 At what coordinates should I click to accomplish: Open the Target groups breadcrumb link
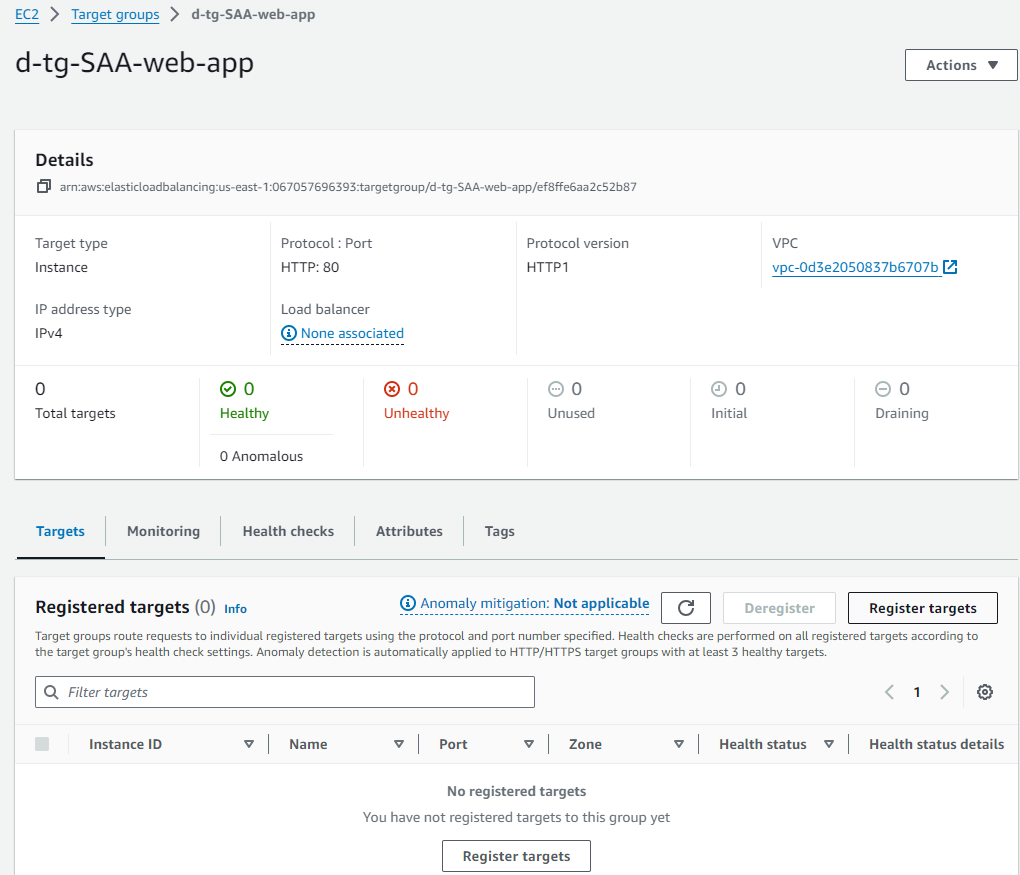tap(115, 15)
